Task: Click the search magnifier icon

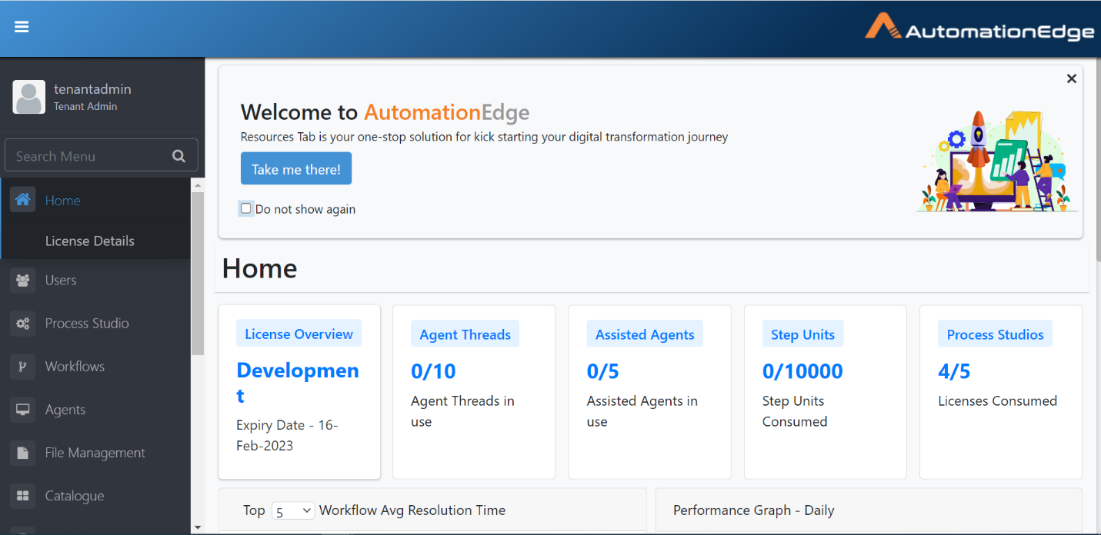Action: click(x=179, y=156)
